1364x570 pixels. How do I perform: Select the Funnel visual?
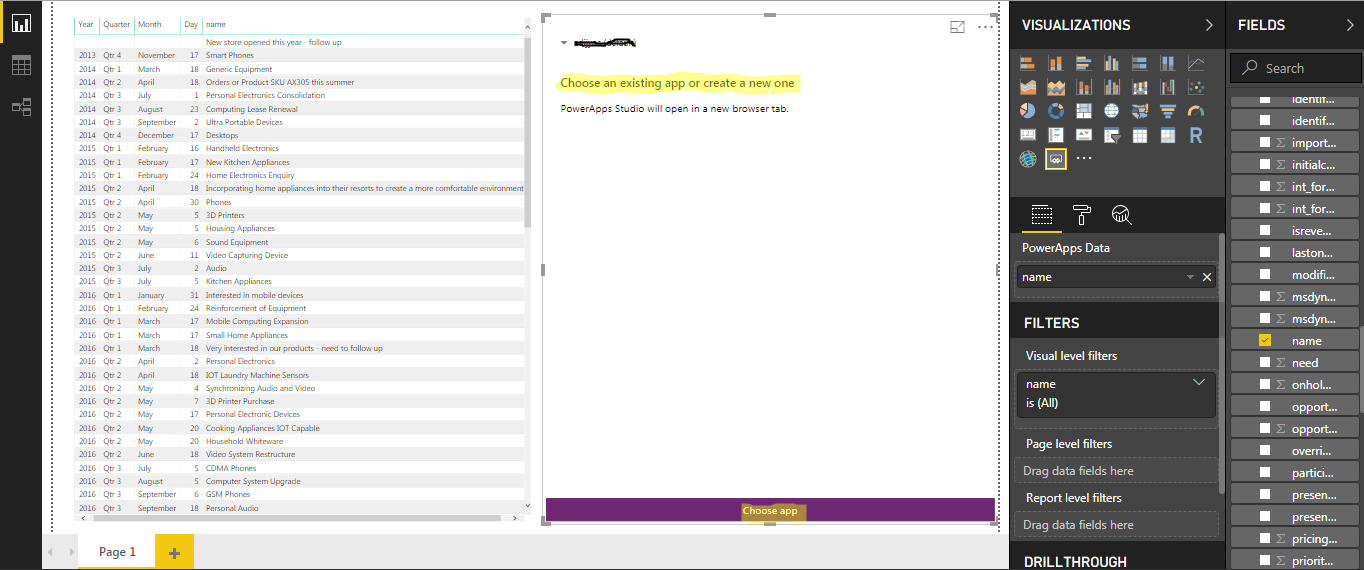point(1168,111)
